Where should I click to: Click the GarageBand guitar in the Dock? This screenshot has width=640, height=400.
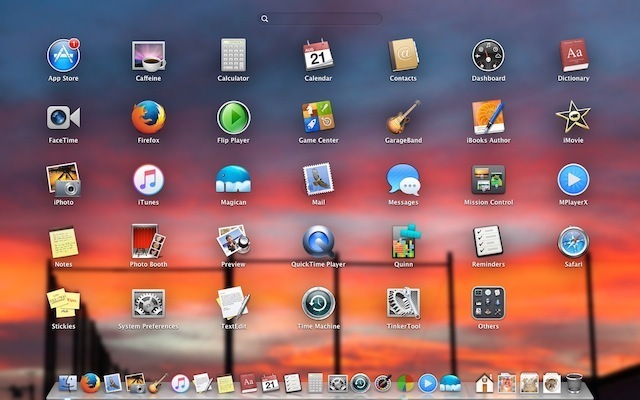pyautogui.click(x=158, y=383)
